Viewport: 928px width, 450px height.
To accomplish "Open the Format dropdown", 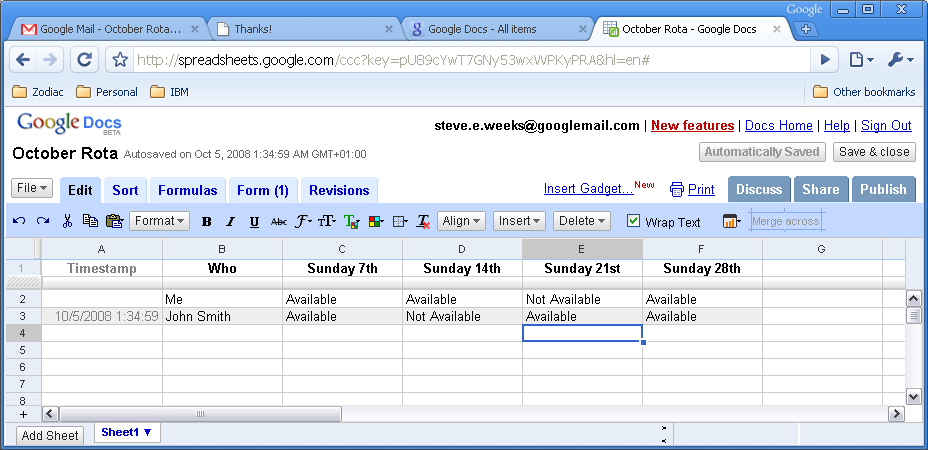I will tap(159, 221).
